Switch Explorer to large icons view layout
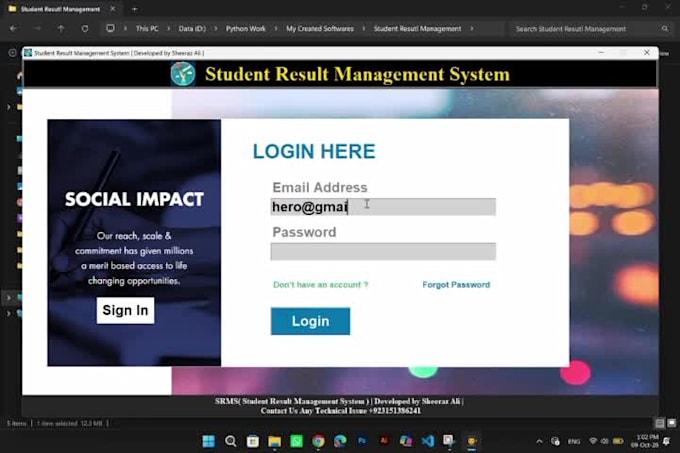 (671, 423)
